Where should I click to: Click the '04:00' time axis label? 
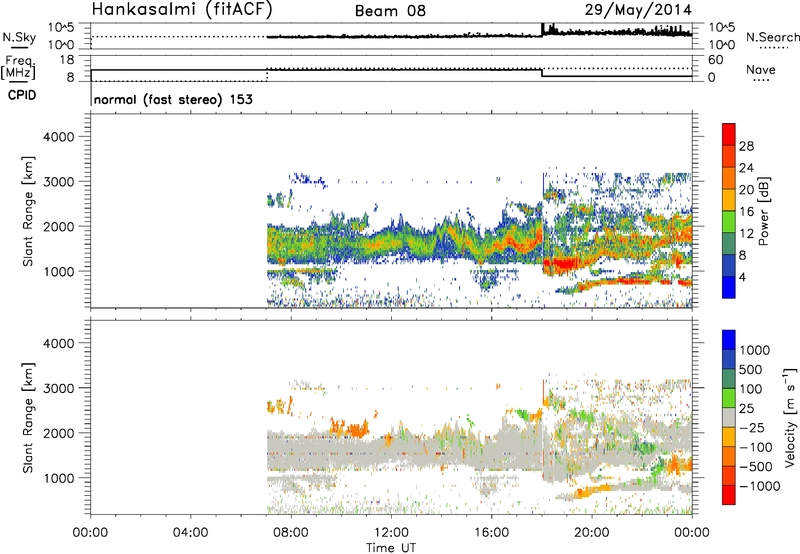coord(191,533)
